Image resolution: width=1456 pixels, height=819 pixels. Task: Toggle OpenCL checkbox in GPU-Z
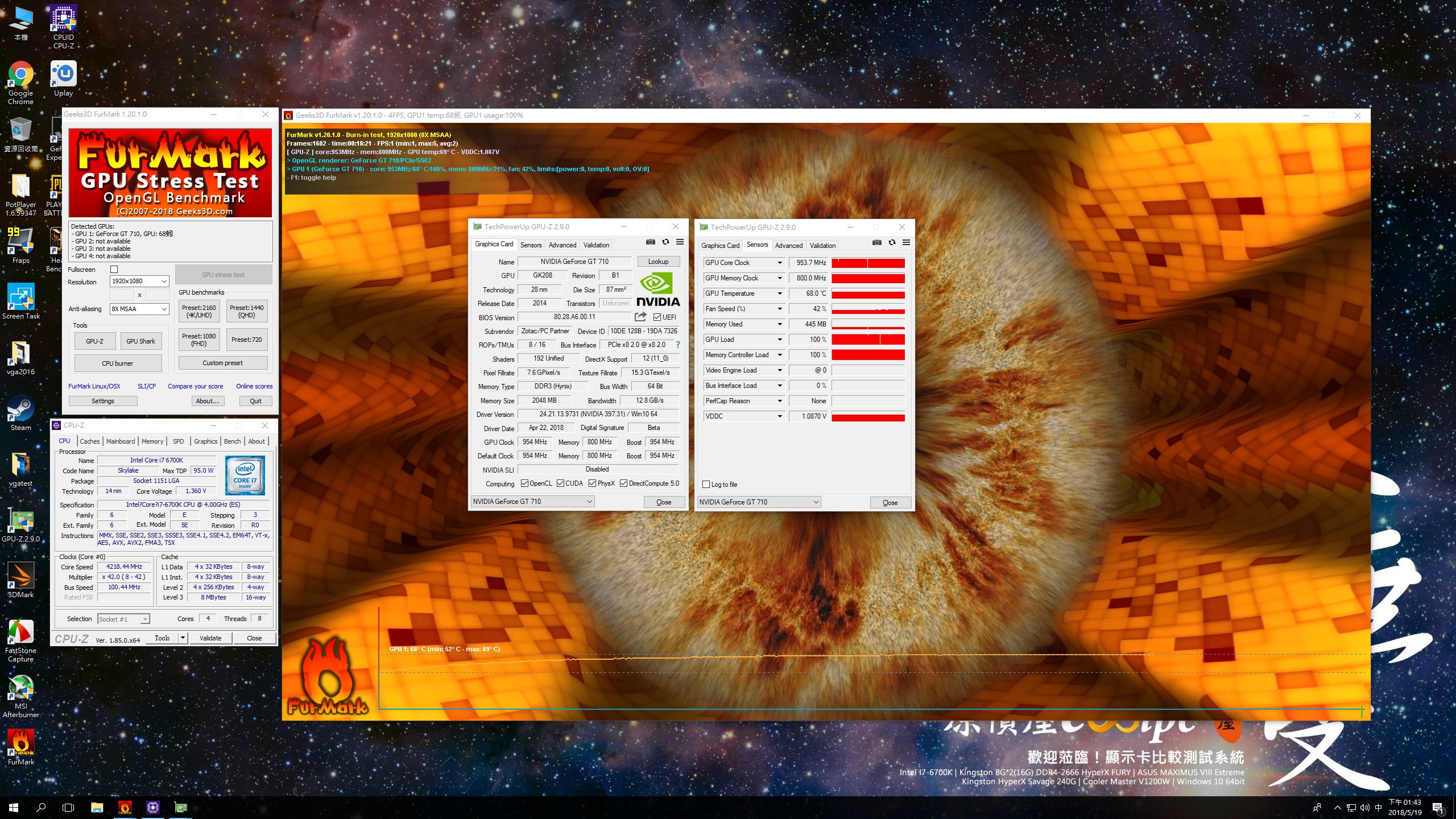tap(524, 483)
